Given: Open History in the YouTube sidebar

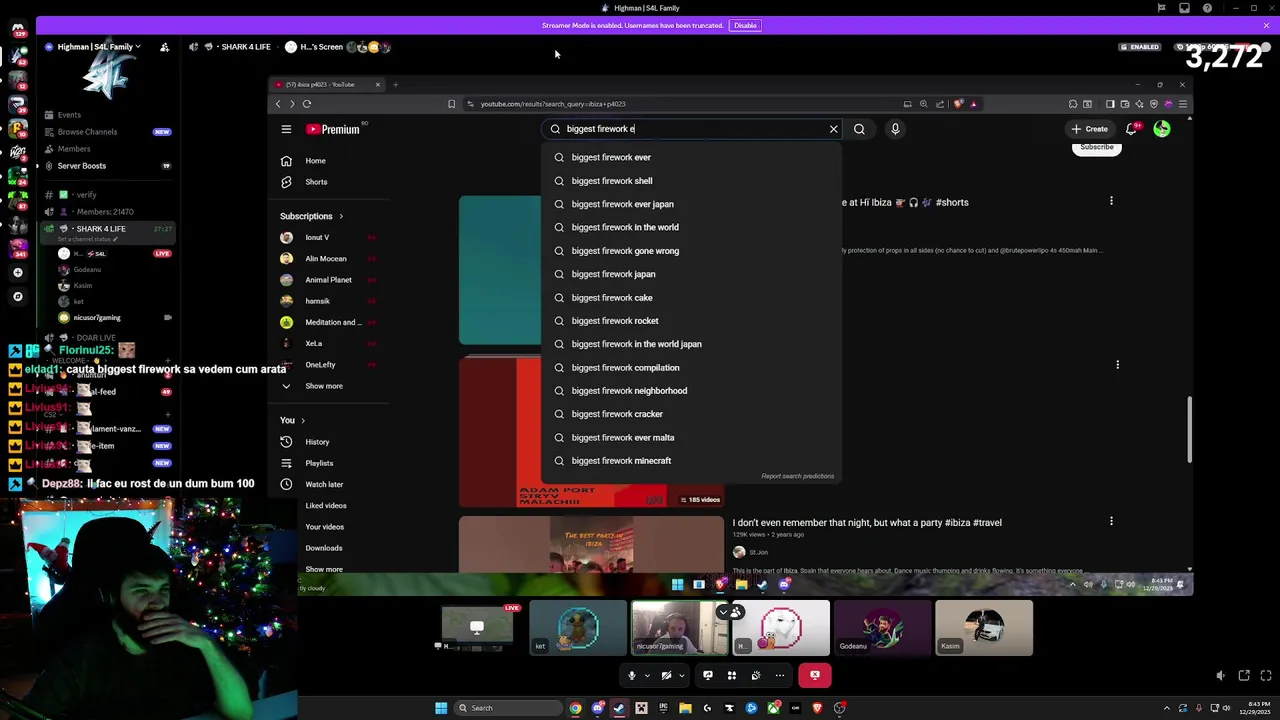Looking at the screenshot, I should [330, 442].
